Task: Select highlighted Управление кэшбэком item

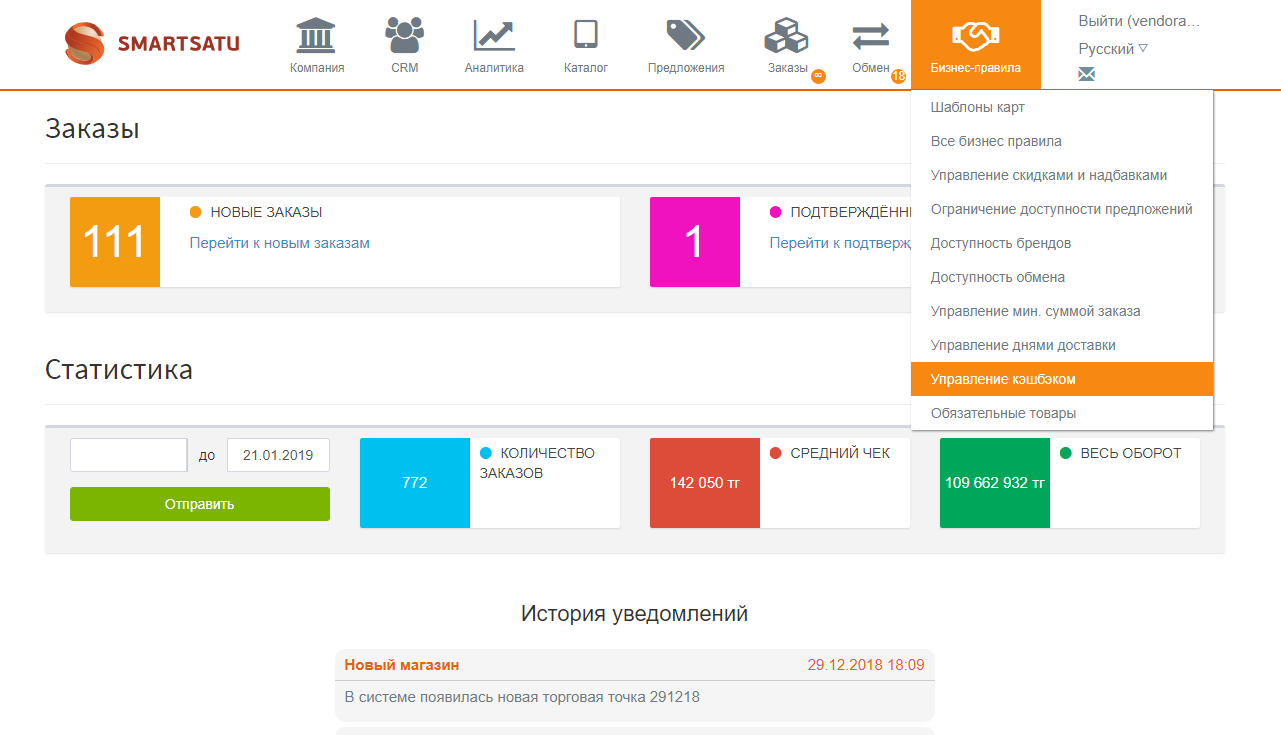Action: click(1062, 379)
